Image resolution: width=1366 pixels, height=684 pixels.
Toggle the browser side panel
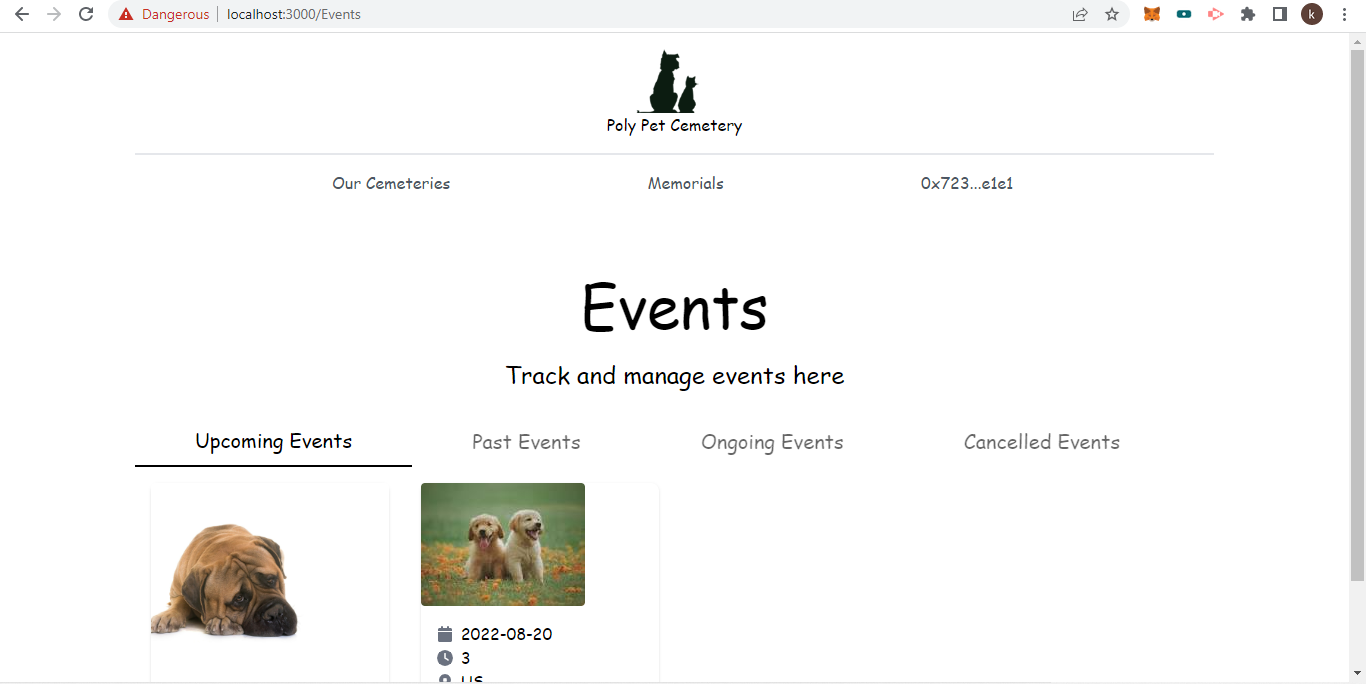(x=1280, y=14)
